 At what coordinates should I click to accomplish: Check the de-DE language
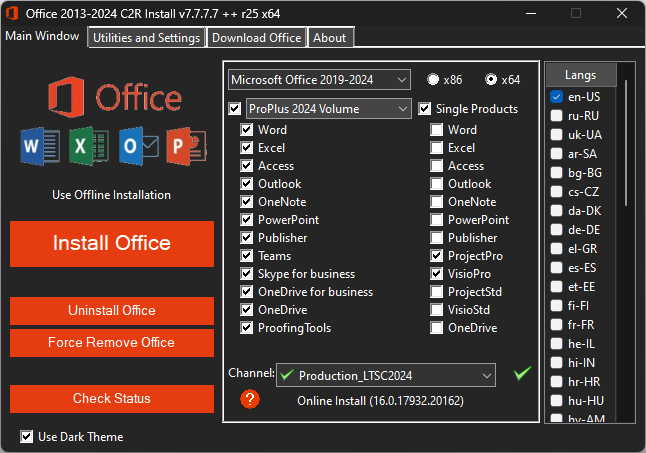click(557, 230)
